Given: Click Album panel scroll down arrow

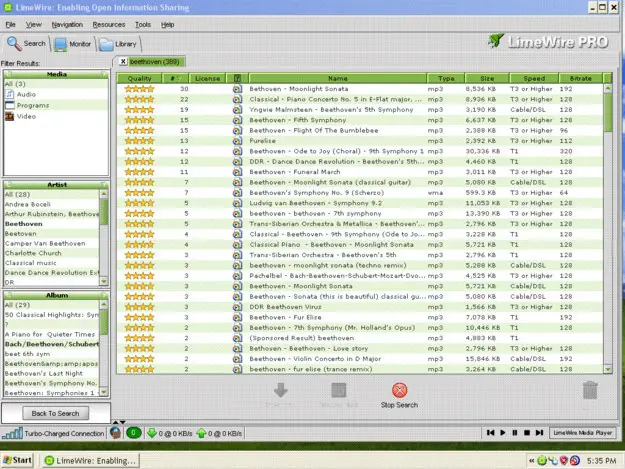Looking at the screenshot, I should [104, 392].
